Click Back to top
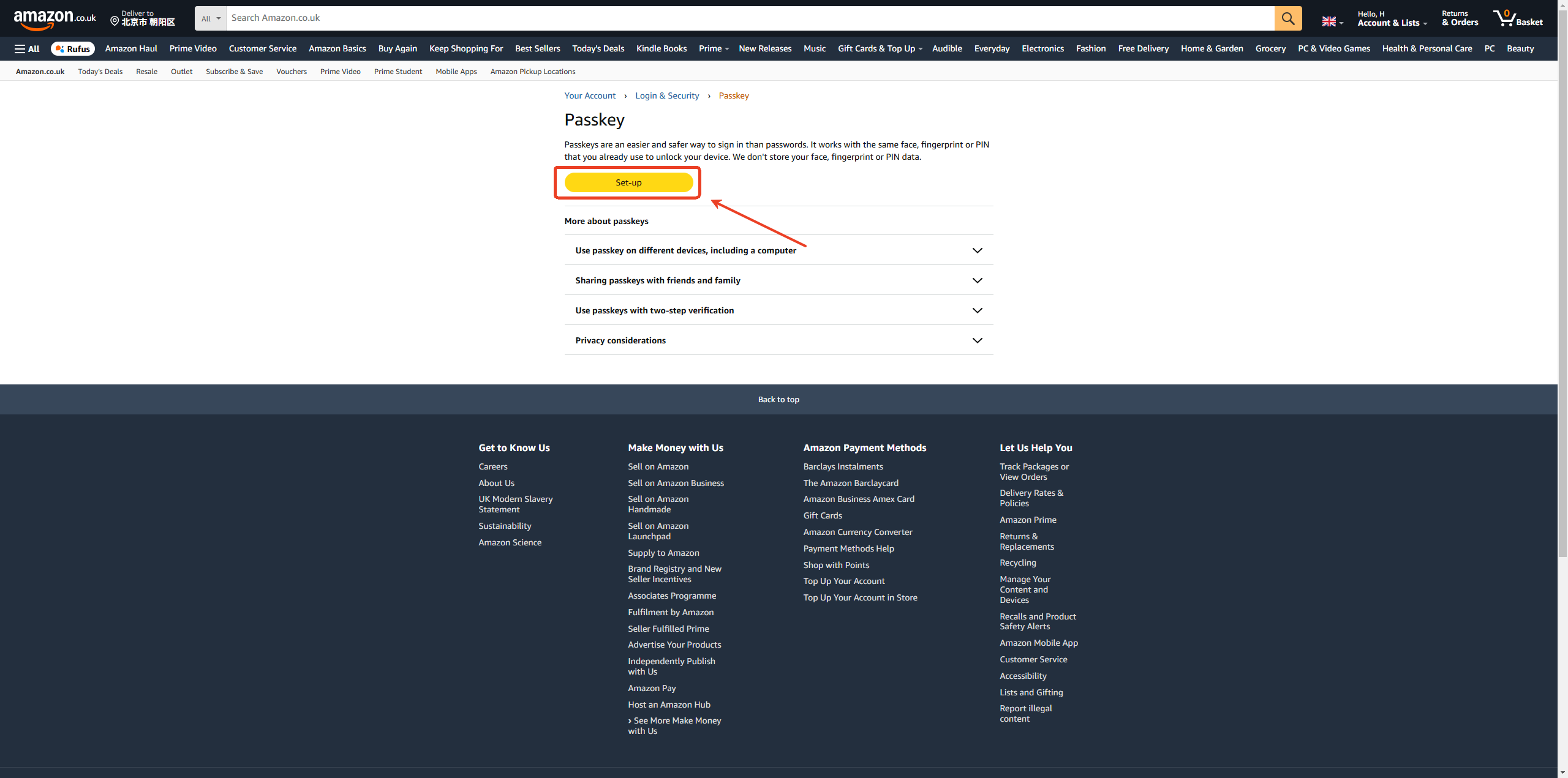The width and height of the screenshot is (1568, 778). coord(778,400)
